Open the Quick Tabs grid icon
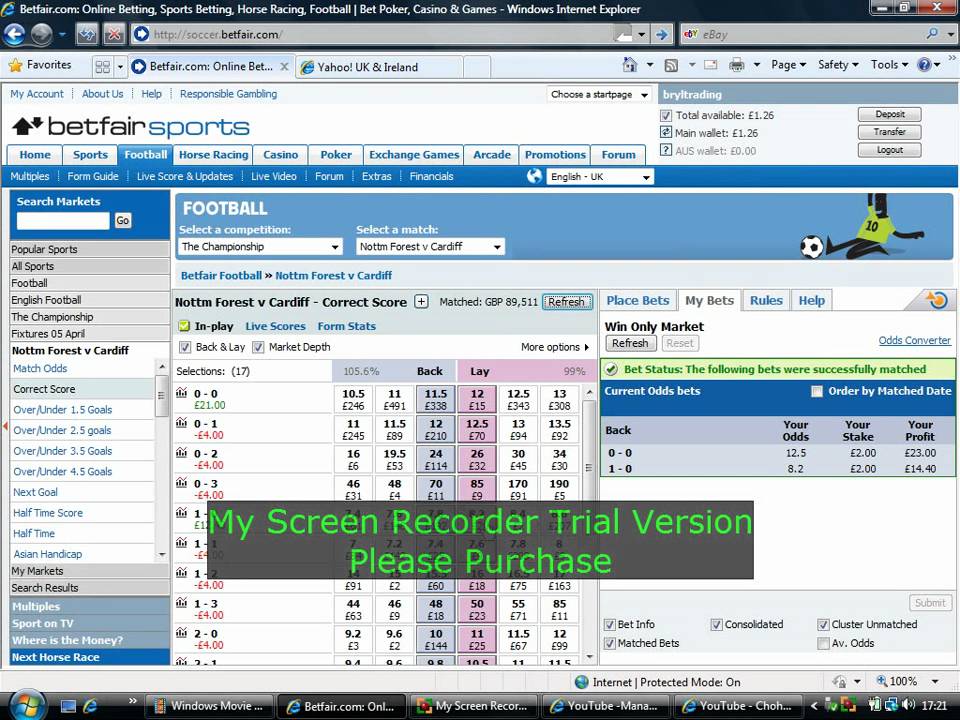Image resolution: width=960 pixels, height=720 pixels. [102, 66]
